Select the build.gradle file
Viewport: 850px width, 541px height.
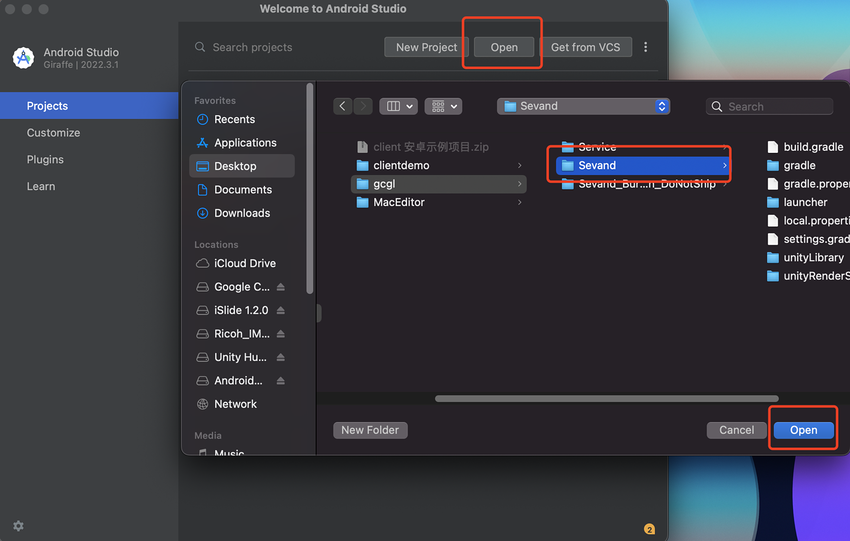[808, 147]
